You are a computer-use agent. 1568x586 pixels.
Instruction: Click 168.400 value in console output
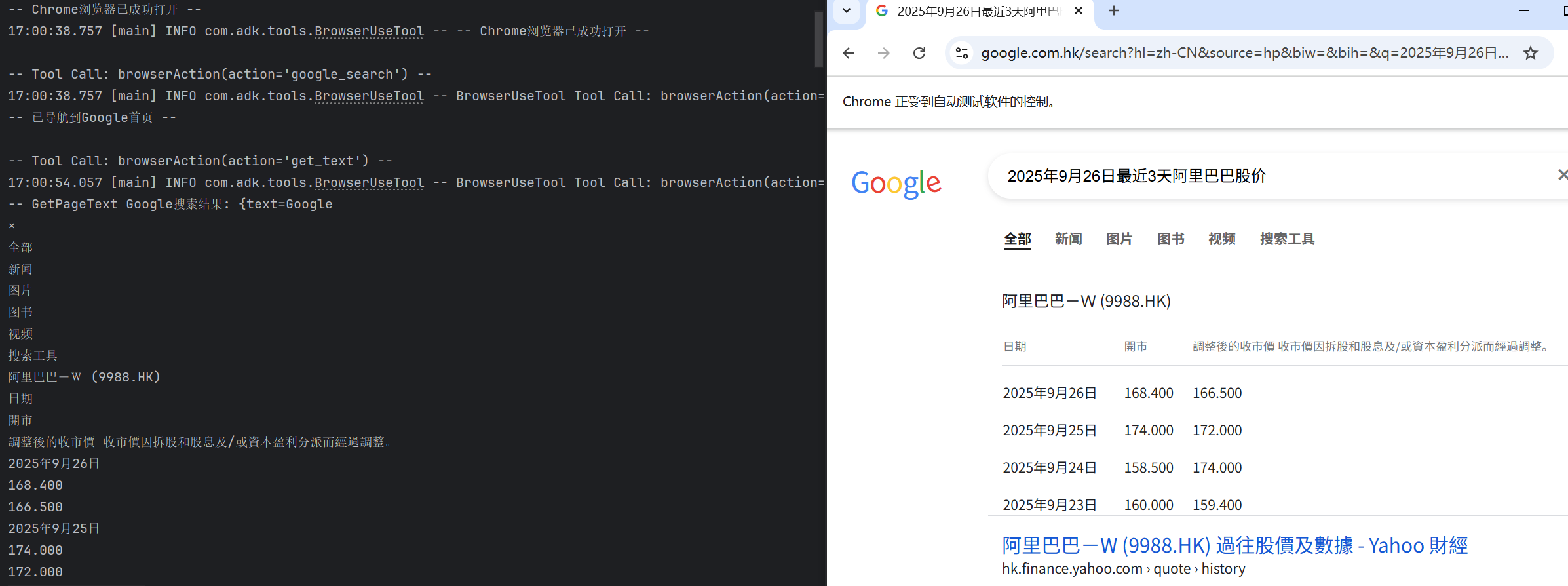tap(35, 485)
